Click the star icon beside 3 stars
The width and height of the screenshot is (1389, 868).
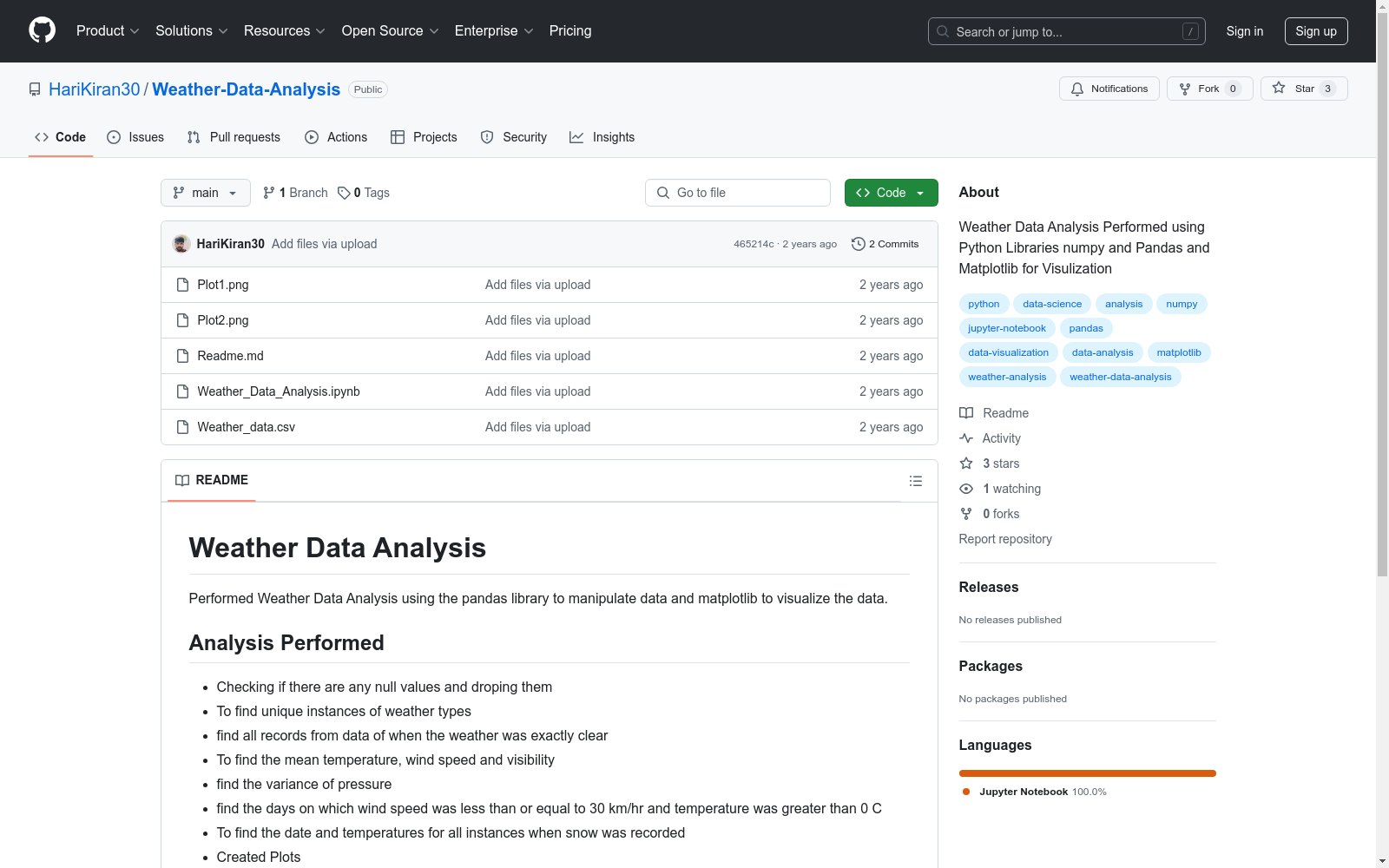point(966,464)
